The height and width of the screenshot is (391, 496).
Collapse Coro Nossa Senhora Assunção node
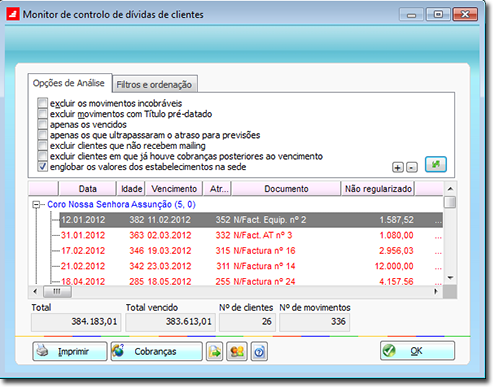pos(36,204)
